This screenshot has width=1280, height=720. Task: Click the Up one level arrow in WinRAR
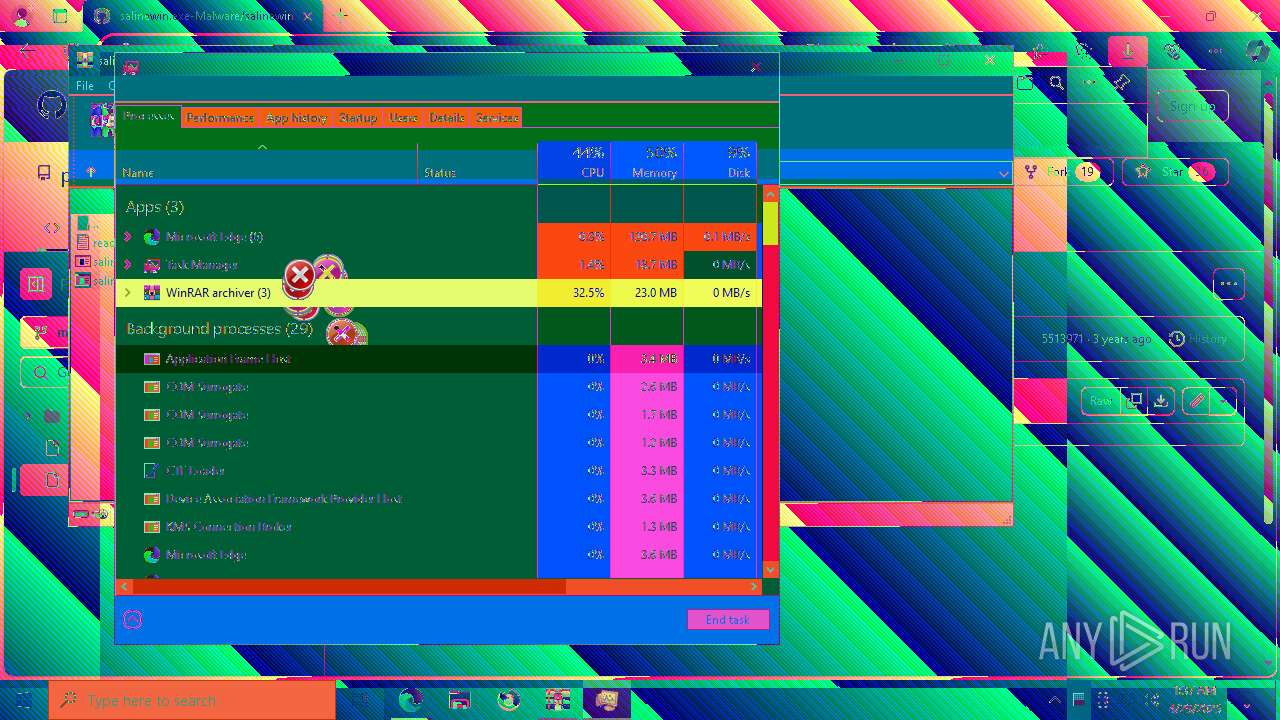point(91,172)
